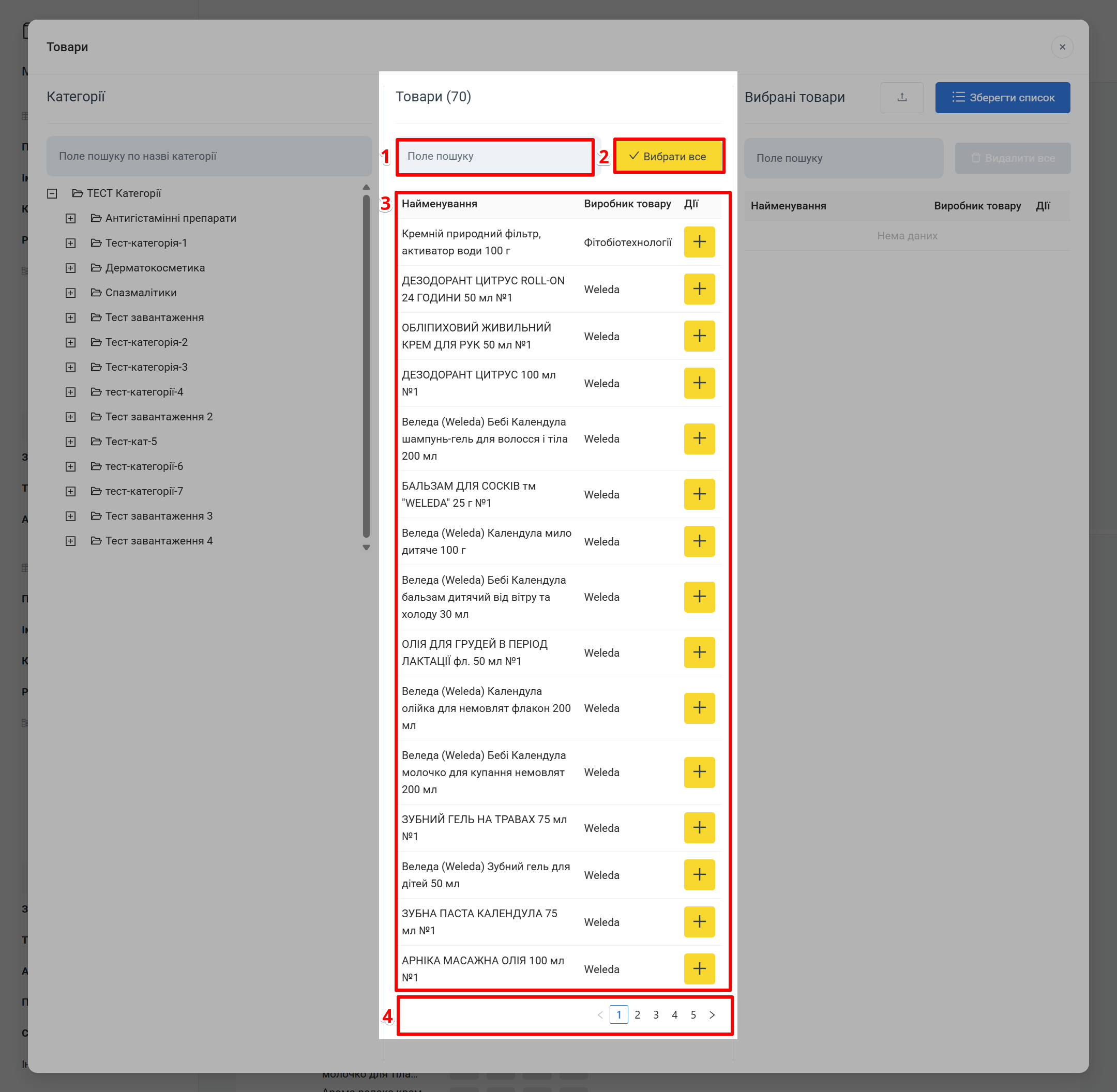1117x1092 pixels.
Task: Expand the Антигістамінні препарати category
Action: pyautogui.click(x=70, y=219)
